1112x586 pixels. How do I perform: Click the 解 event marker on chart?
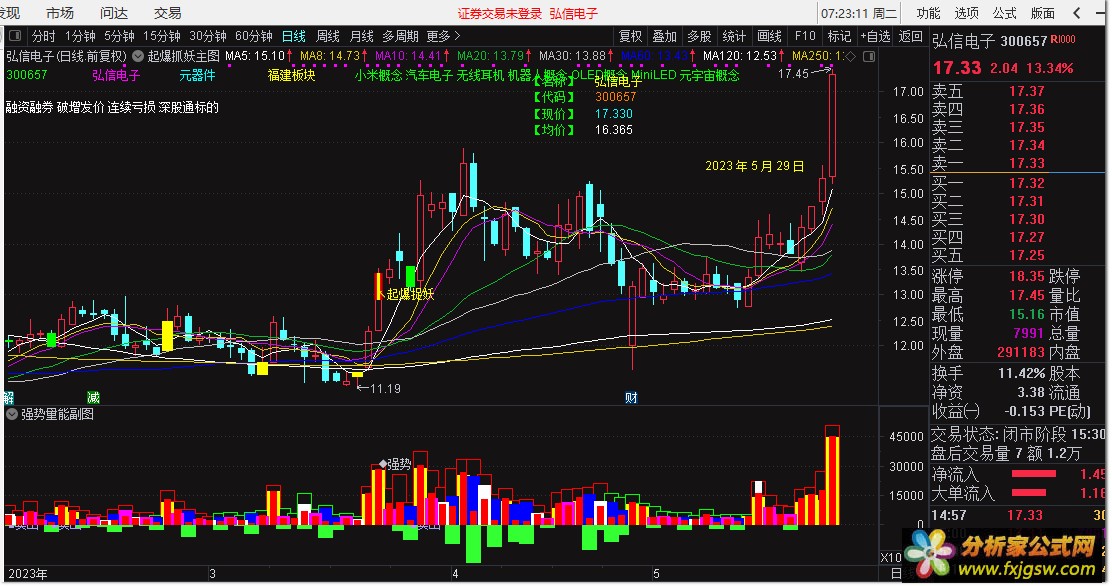pyautogui.click(x=9, y=397)
